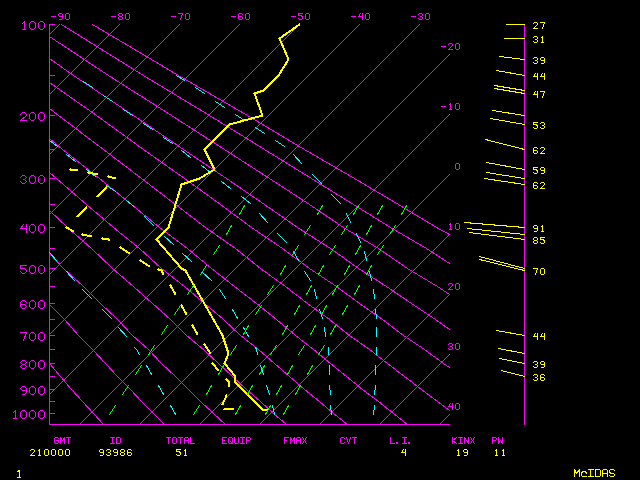Select the KINX value 19
This screenshot has height=480, width=640.
pos(463,453)
